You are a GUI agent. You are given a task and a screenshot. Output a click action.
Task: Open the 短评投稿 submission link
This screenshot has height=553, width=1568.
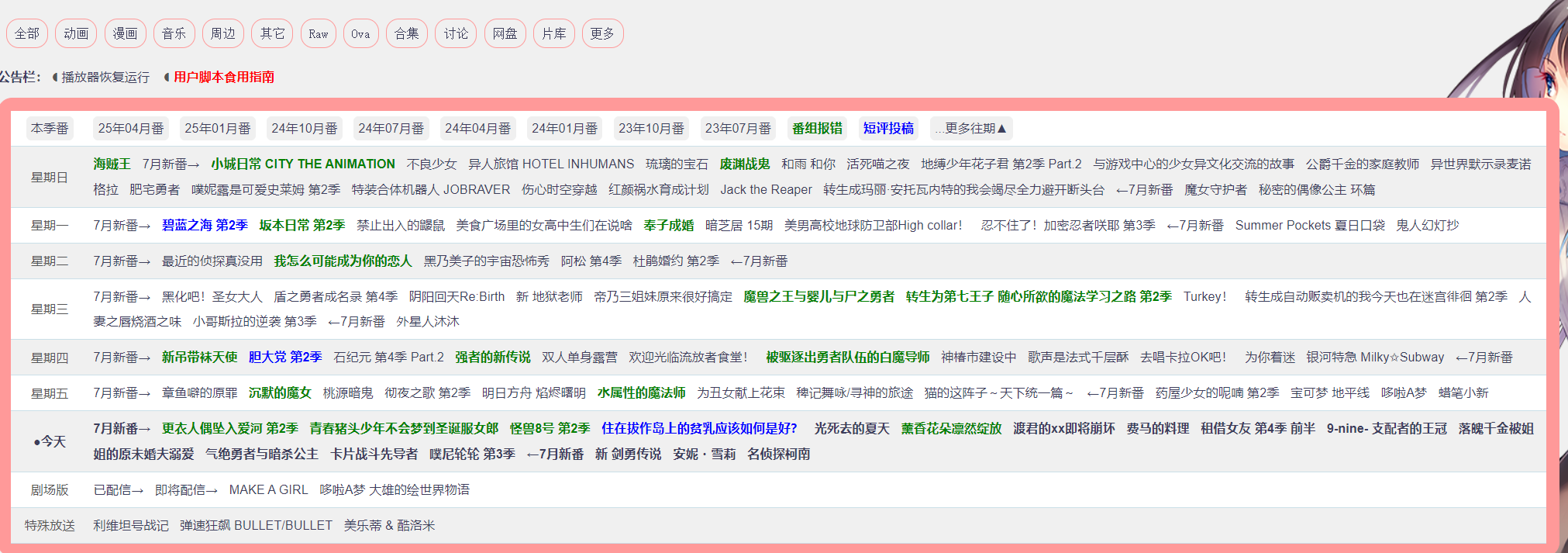pyautogui.click(x=888, y=128)
